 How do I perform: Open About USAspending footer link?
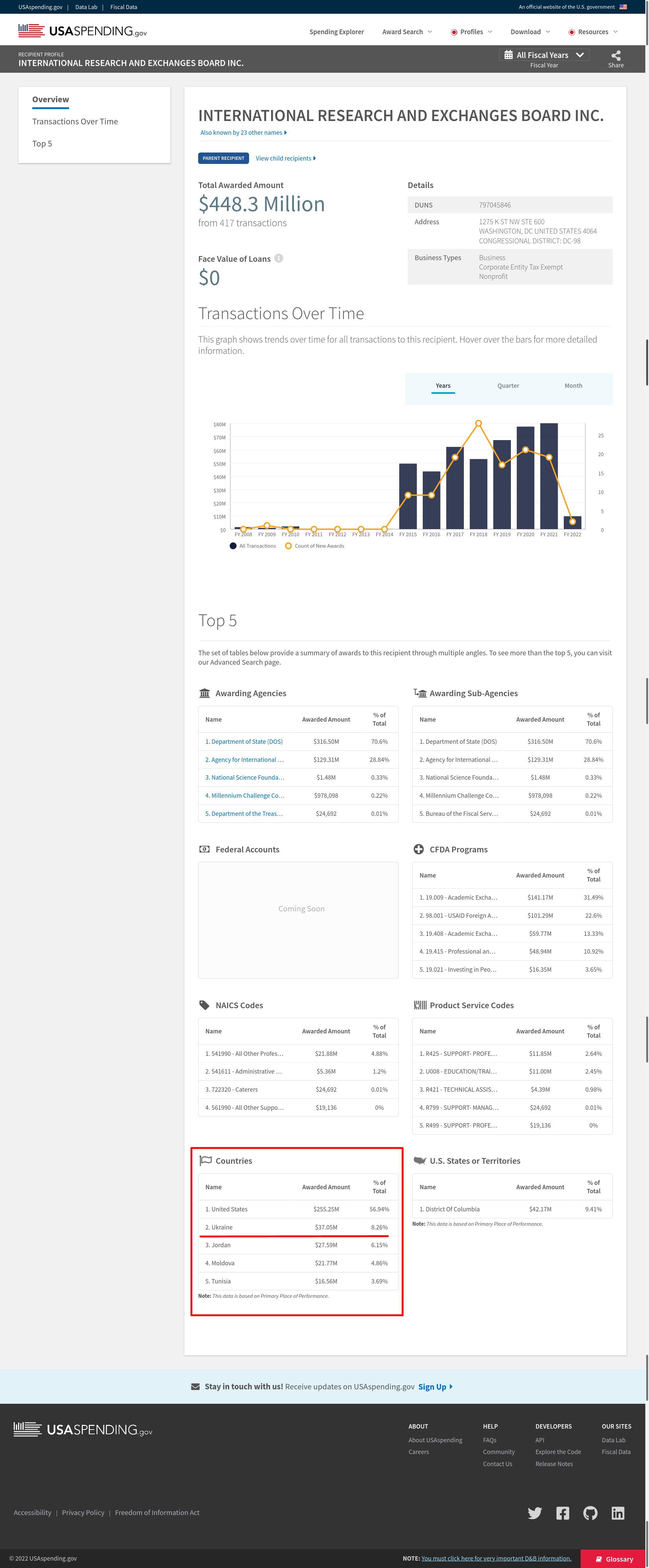[x=435, y=1440]
